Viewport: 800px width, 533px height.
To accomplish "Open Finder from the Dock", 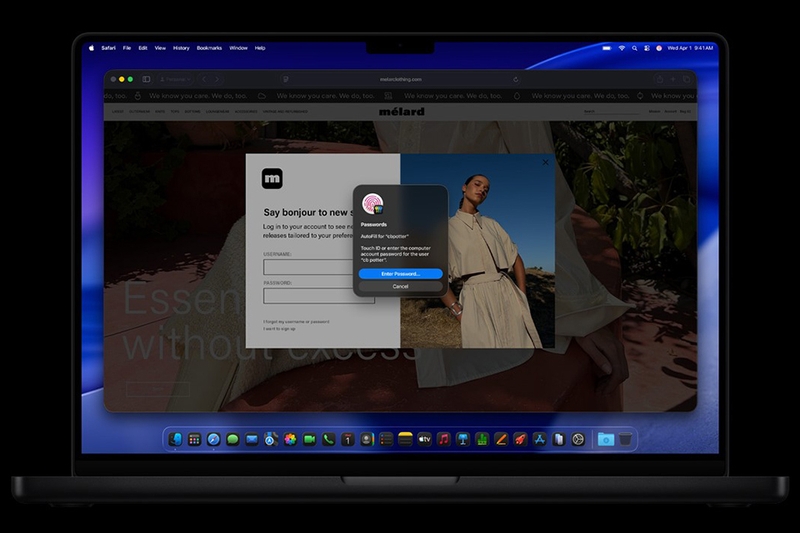I will pyautogui.click(x=176, y=439).
